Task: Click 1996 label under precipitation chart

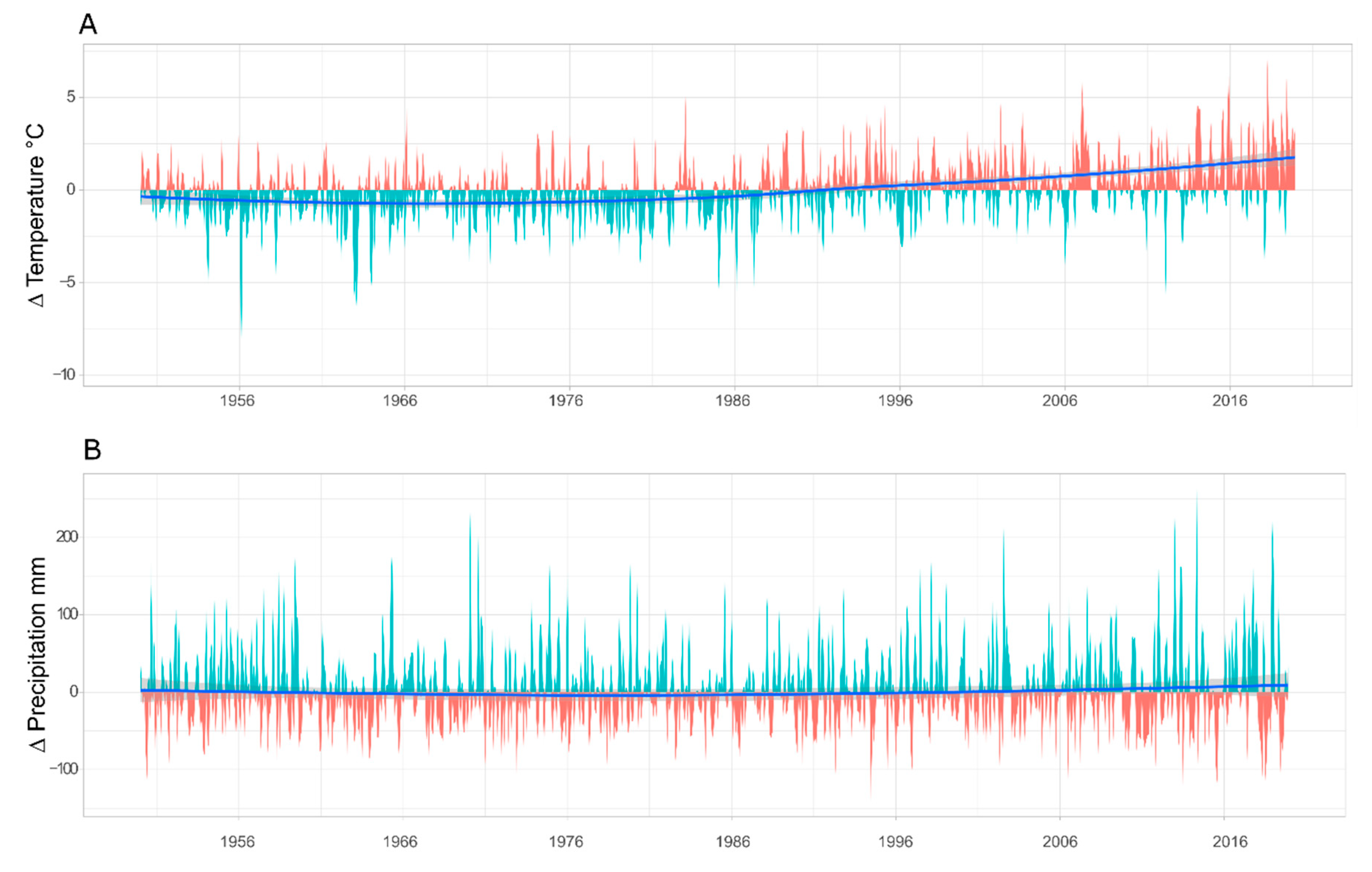Action: pyautogui.click(x=895, y=841)
